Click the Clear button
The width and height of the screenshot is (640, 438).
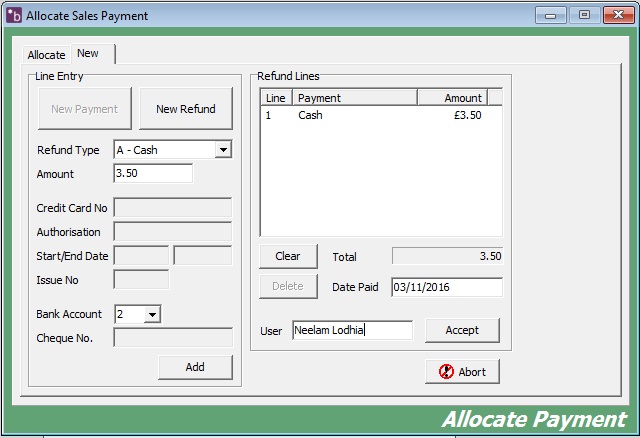click(x=288, y=256)
